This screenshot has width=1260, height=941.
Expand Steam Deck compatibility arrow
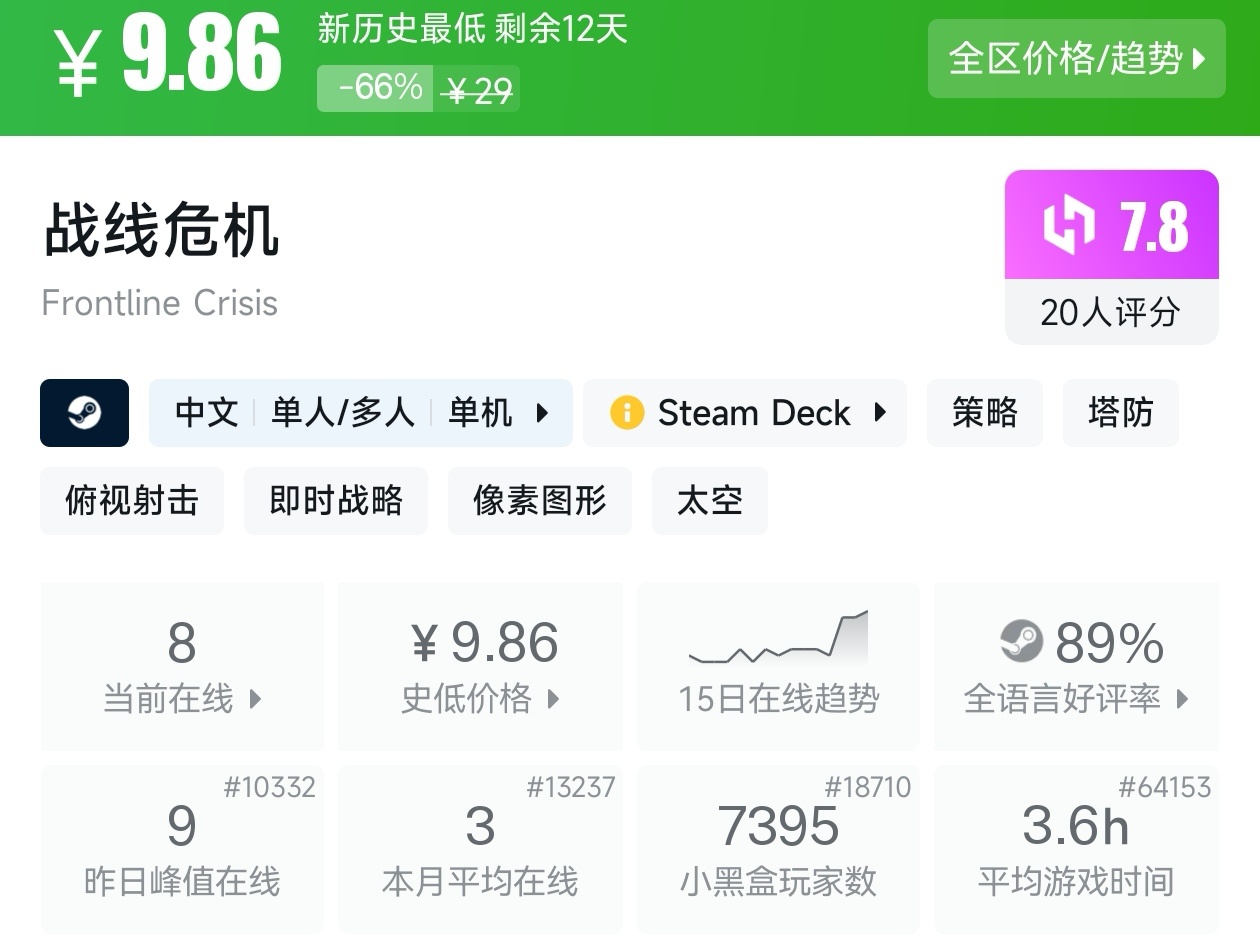coord(880,413)
